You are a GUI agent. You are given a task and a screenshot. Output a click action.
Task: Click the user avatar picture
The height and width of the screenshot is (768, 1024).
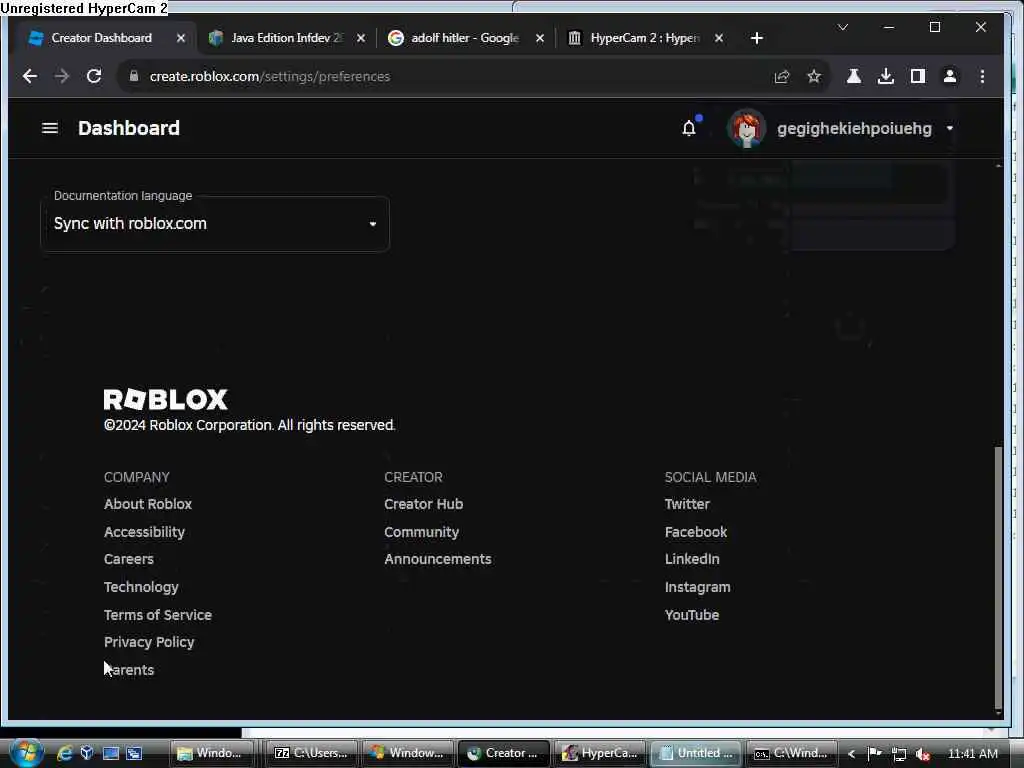746,128
